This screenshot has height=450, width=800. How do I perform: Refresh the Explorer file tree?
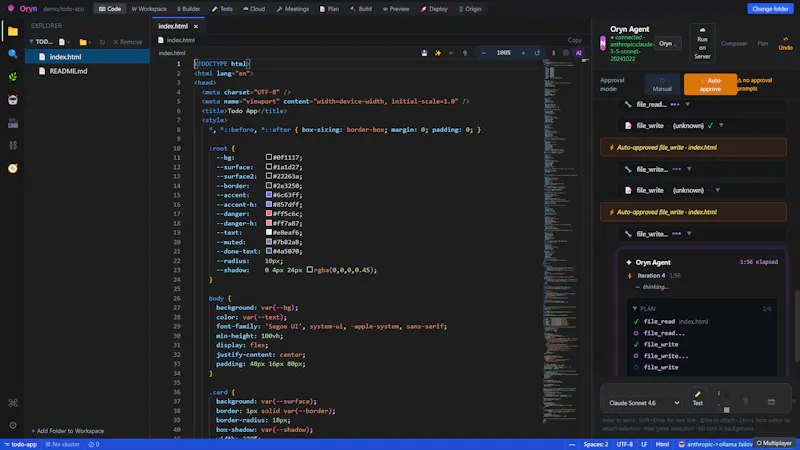click(102, 42)
